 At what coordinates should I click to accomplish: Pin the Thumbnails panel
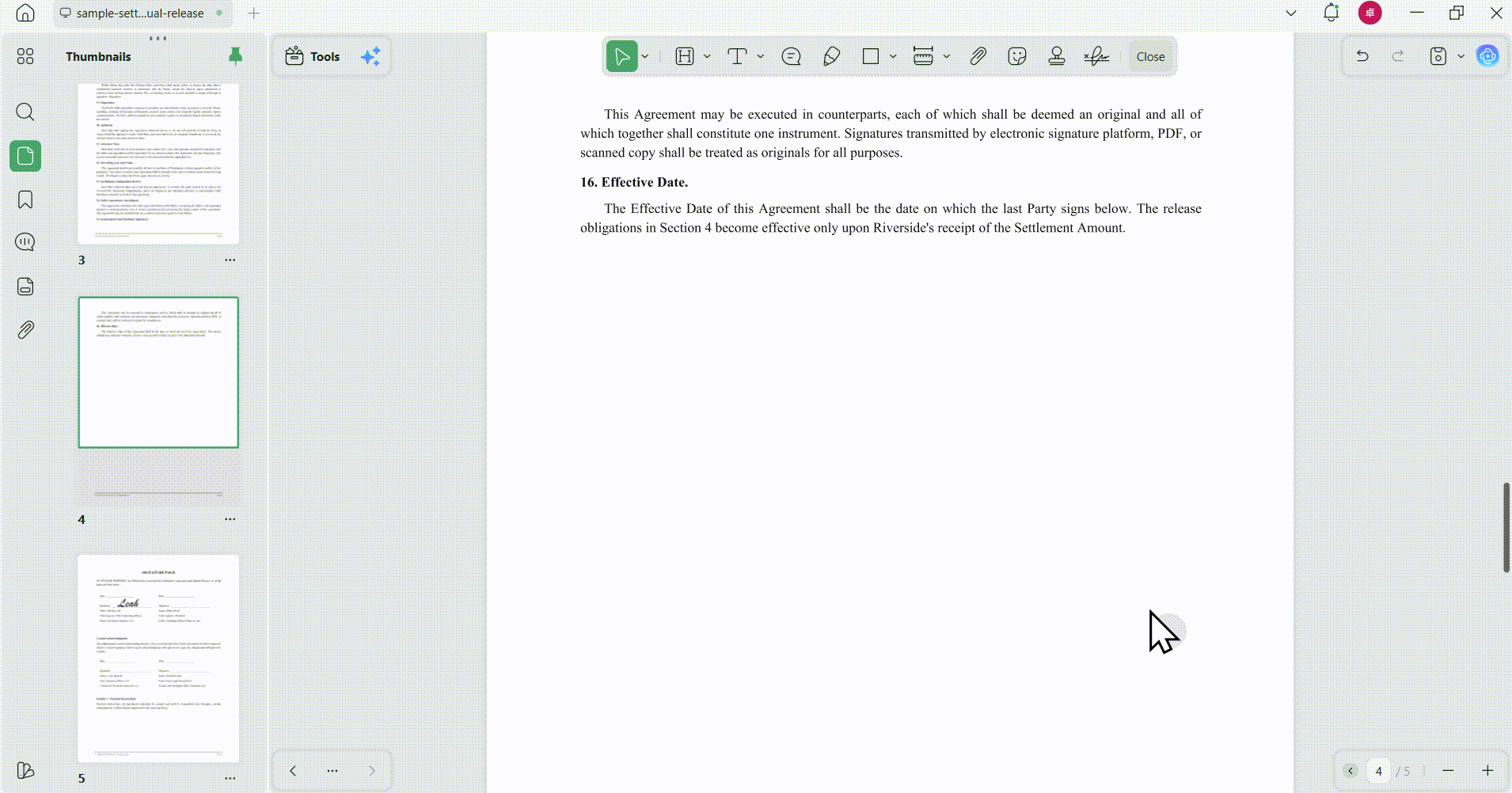[235, 56]
